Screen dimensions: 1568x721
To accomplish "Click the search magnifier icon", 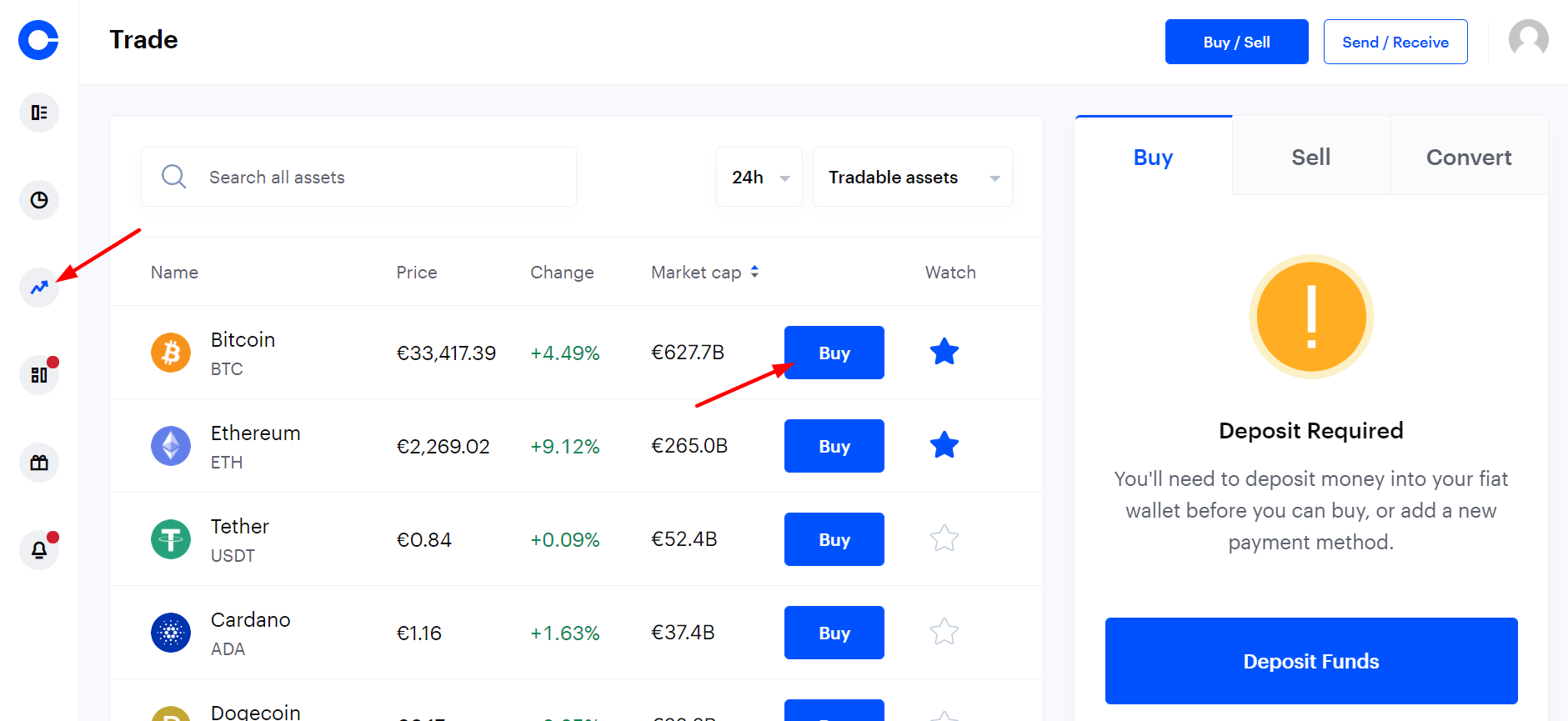I will [173, 177].
